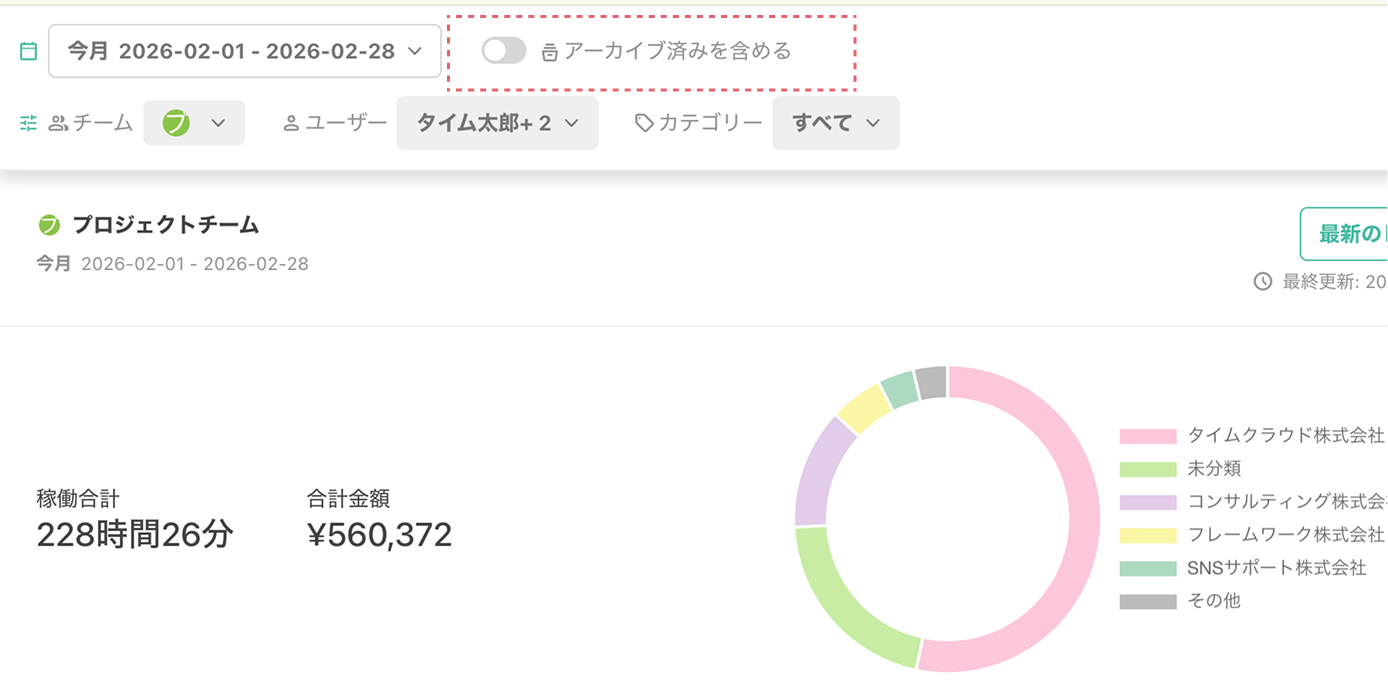This screenshot has width=1388, height=695.
Task: Expand the タイム太郎+2 user dropdown
Action: tap(497, 122)
